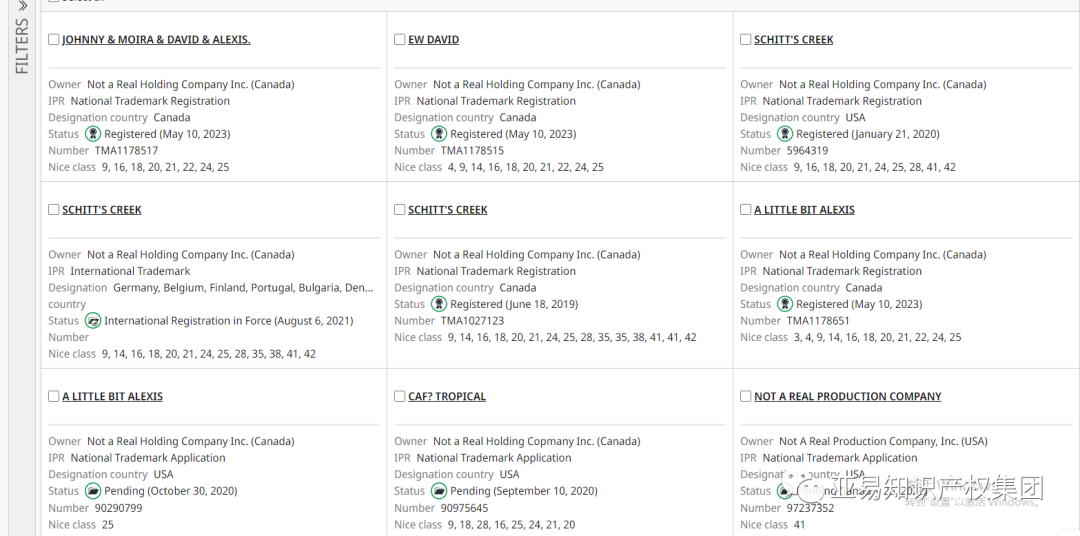Tick the EW DAVID checkbox
The width and height of the screenshot is (1080, 536).
(400, 40)
